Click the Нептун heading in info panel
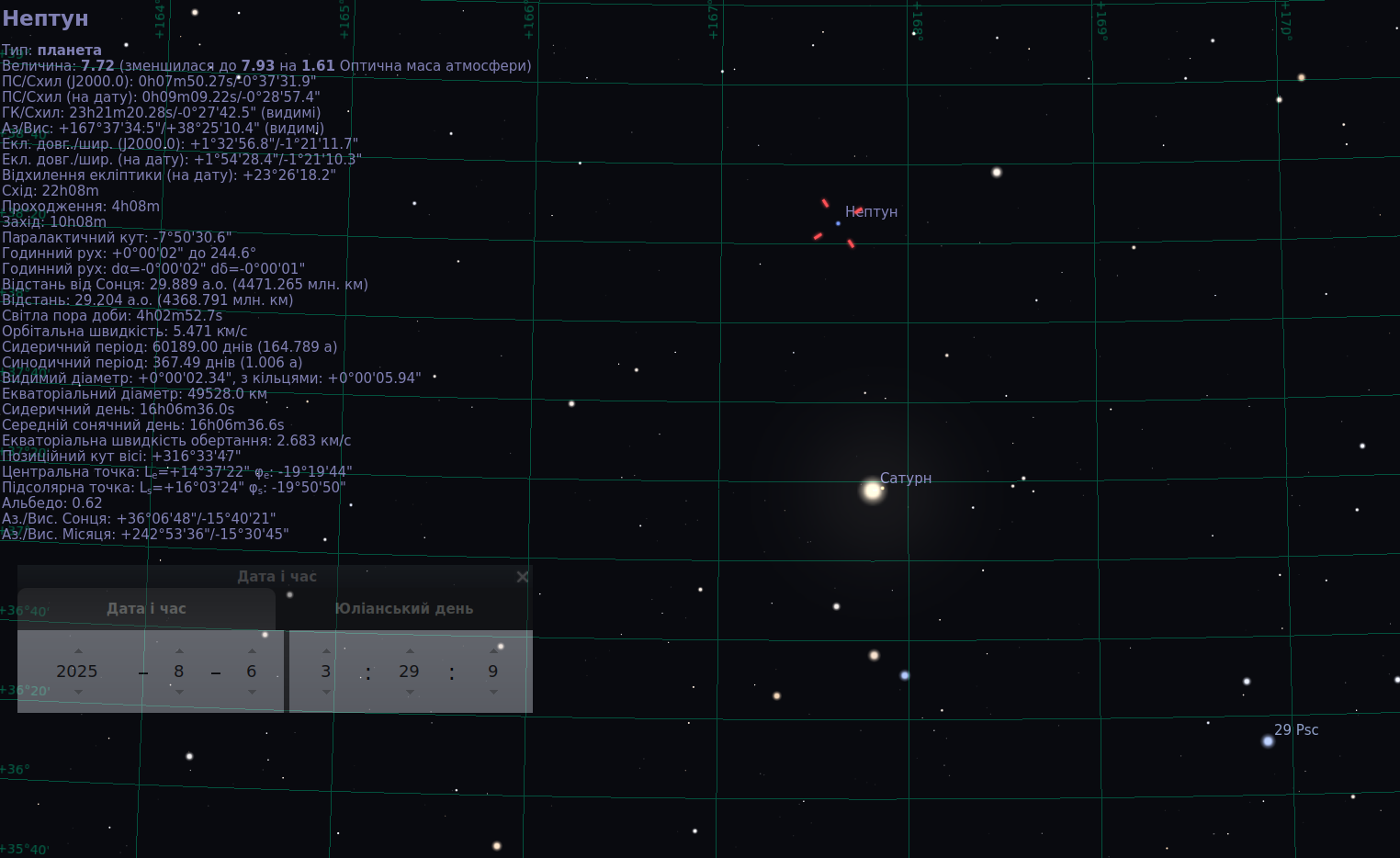 (x=45, y=18)
